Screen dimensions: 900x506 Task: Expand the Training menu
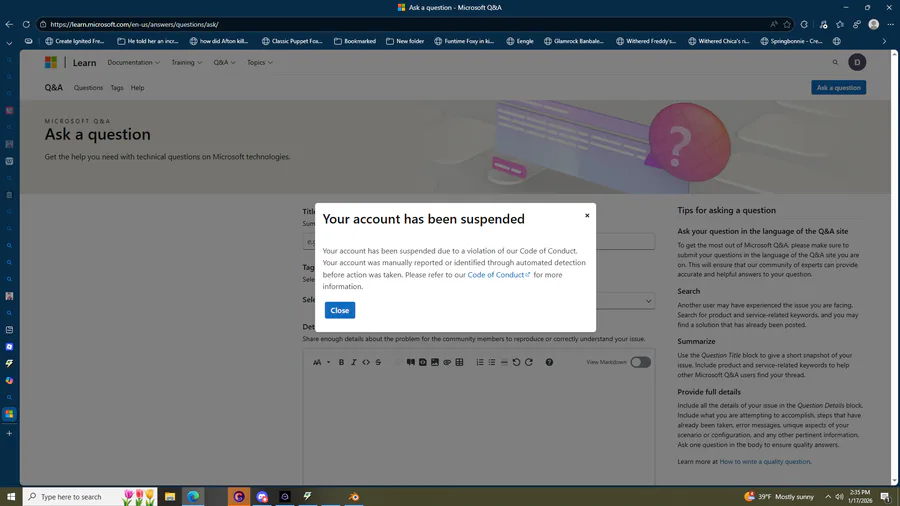tap(187, 63)
